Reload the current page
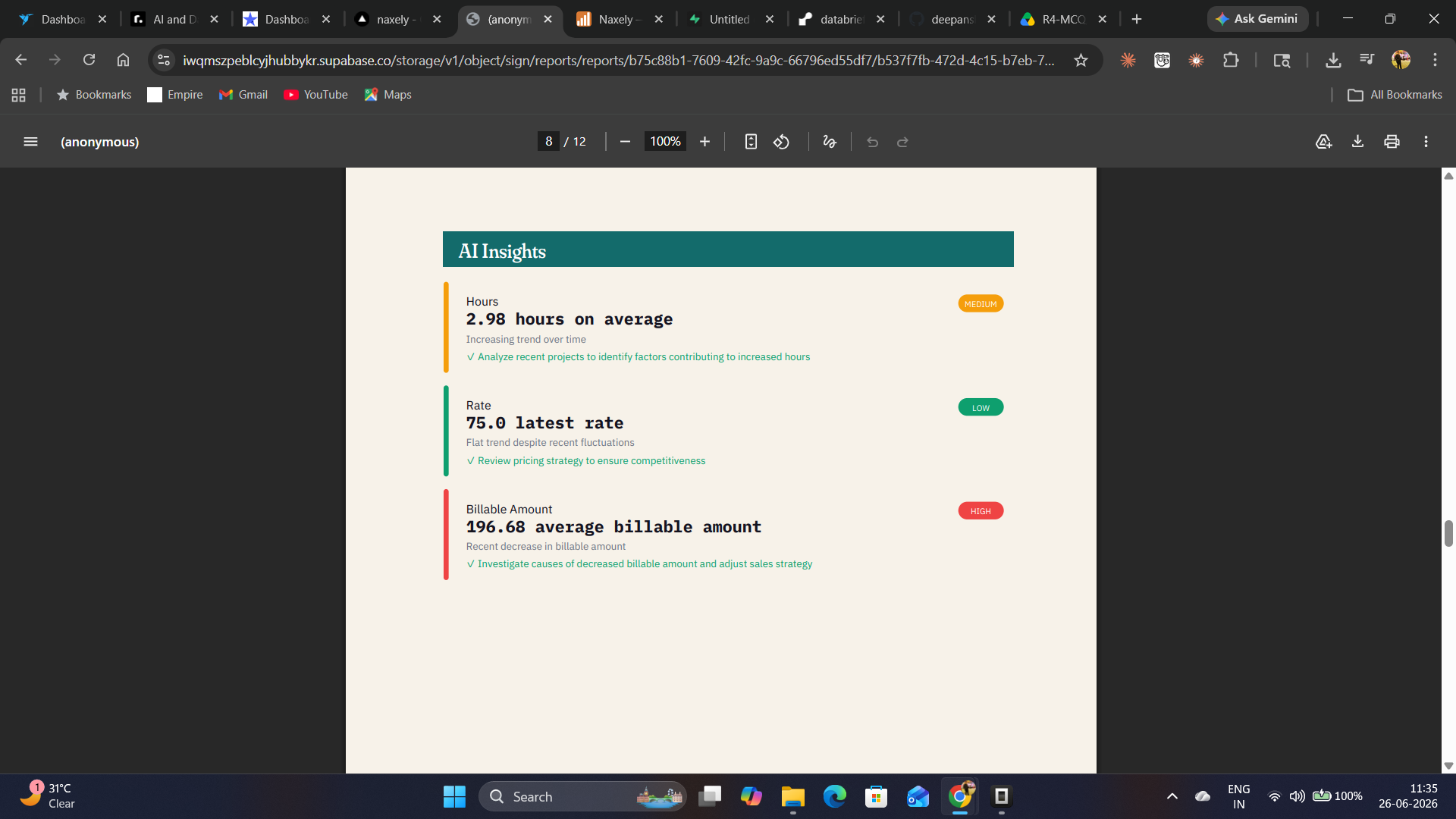 pyautogui.click(x=89, y=60)
